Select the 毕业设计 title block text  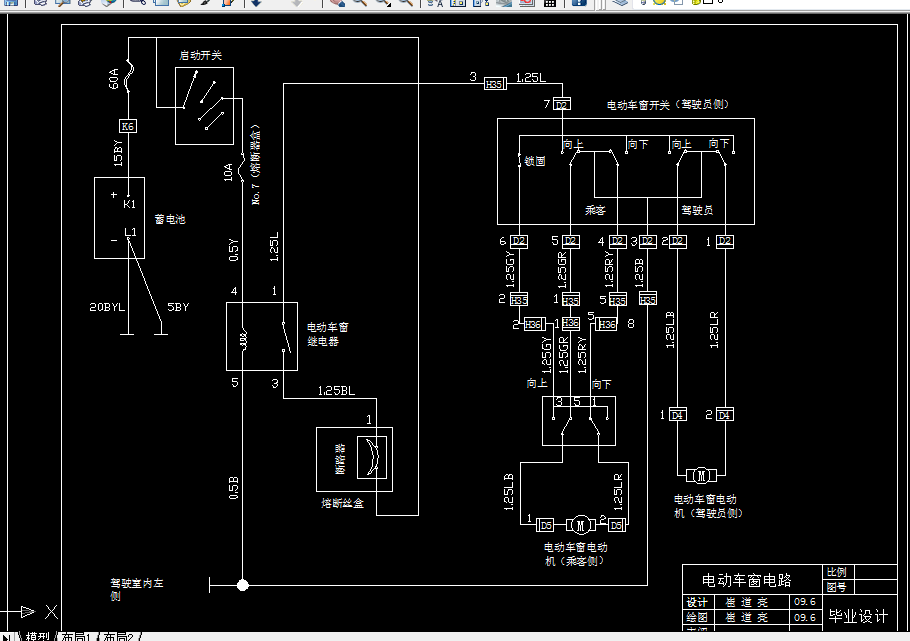point(858,616)
